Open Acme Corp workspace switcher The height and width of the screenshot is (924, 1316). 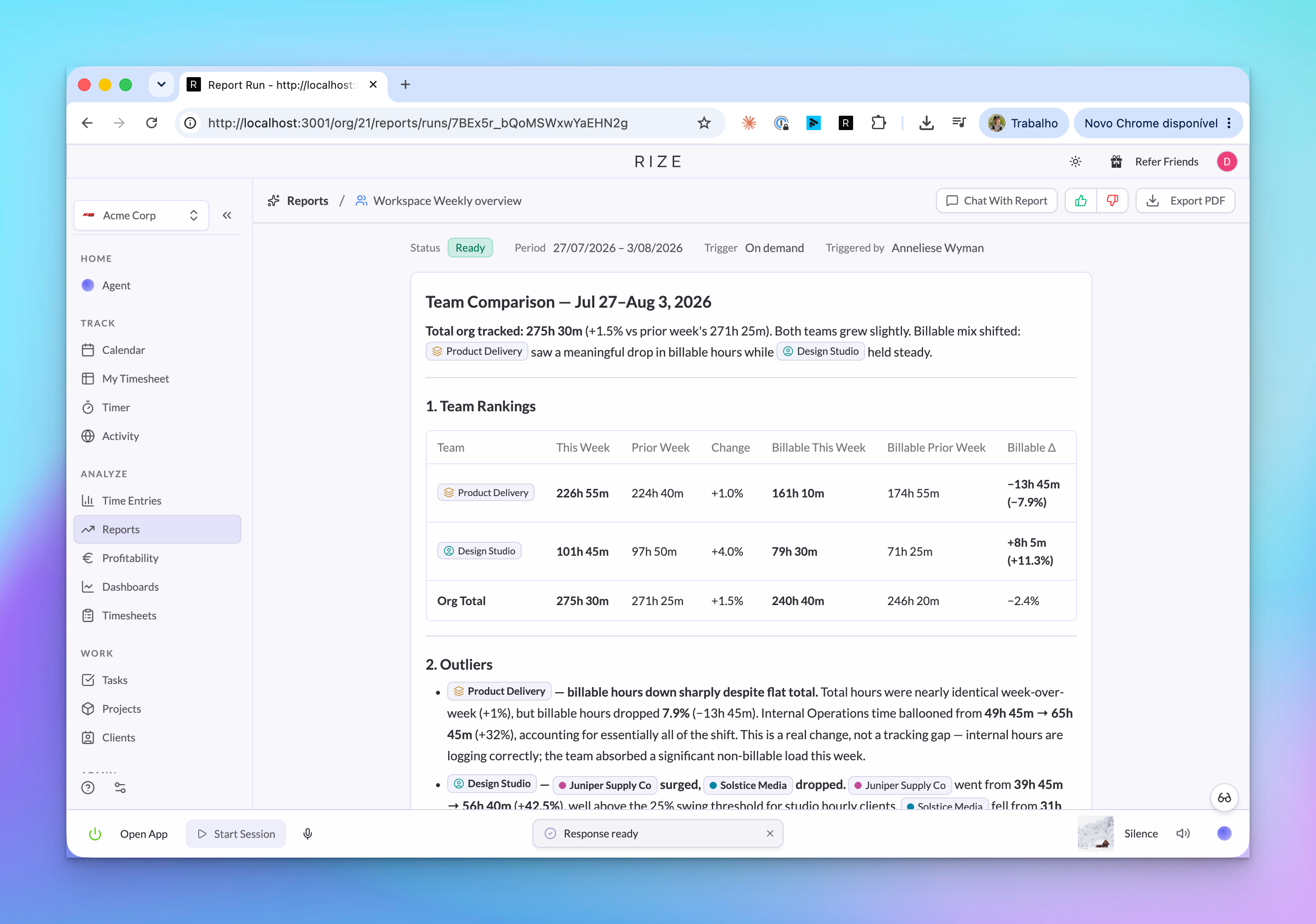(x=141, y=215)
